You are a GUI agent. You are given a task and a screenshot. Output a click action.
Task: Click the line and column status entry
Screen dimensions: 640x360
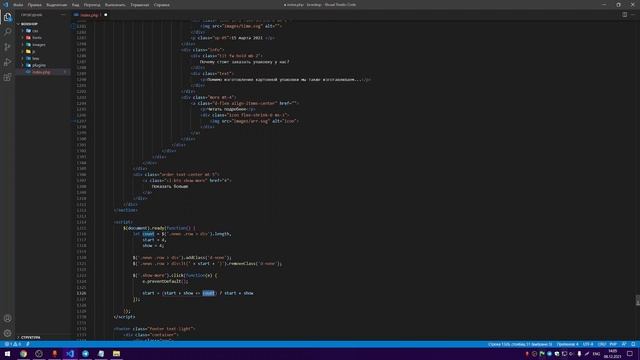[x=520, y=344]
